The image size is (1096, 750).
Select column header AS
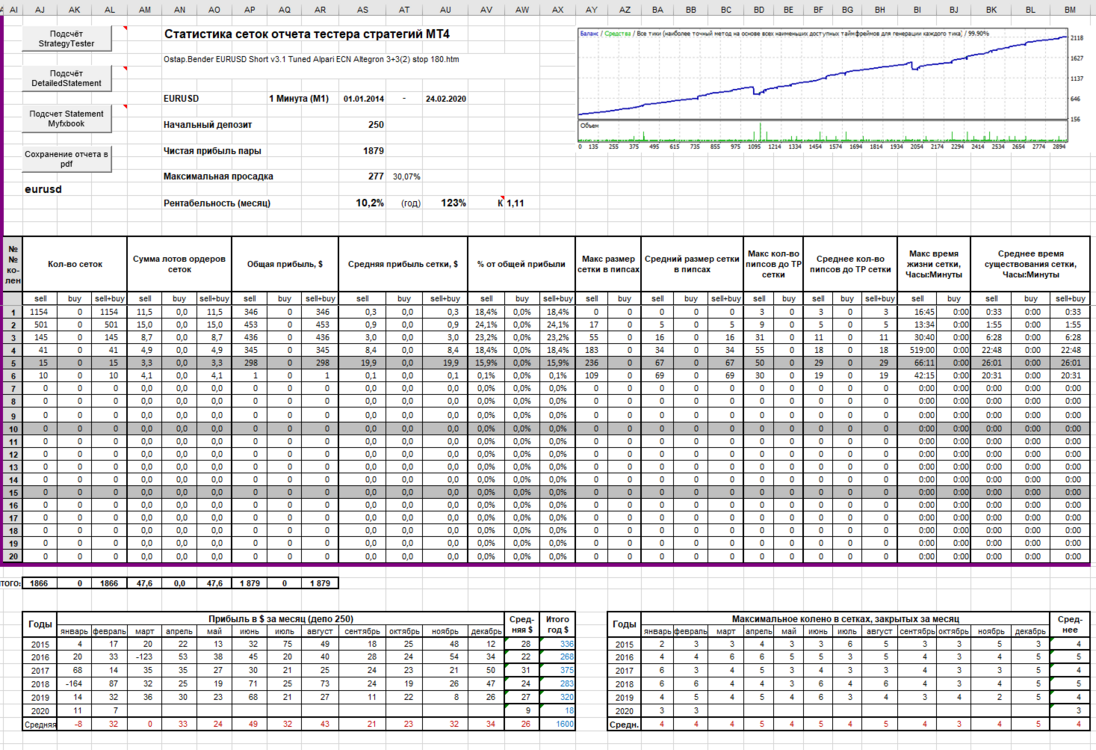coord(362,10)
